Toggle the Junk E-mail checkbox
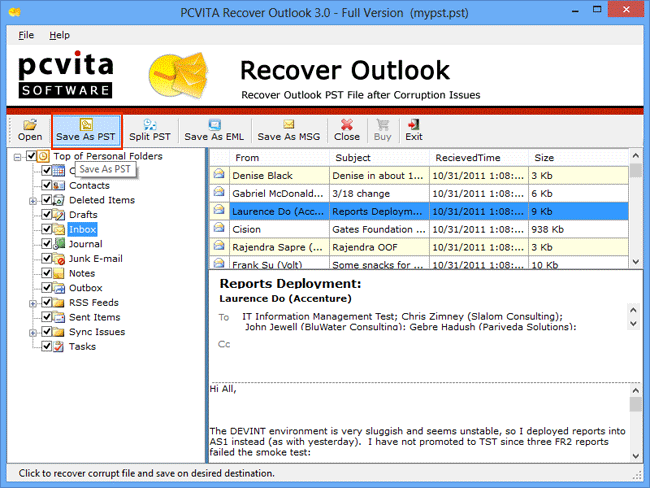The image size is (650, 488). coord(46,258)
